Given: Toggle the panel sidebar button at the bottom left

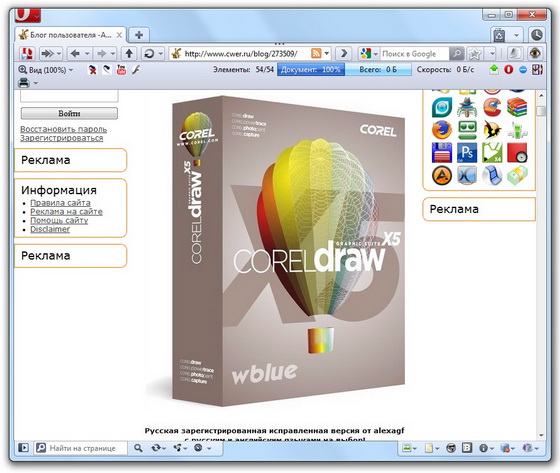Looking at the screenshot, I should pyautogui.click(x=23, y=447).
